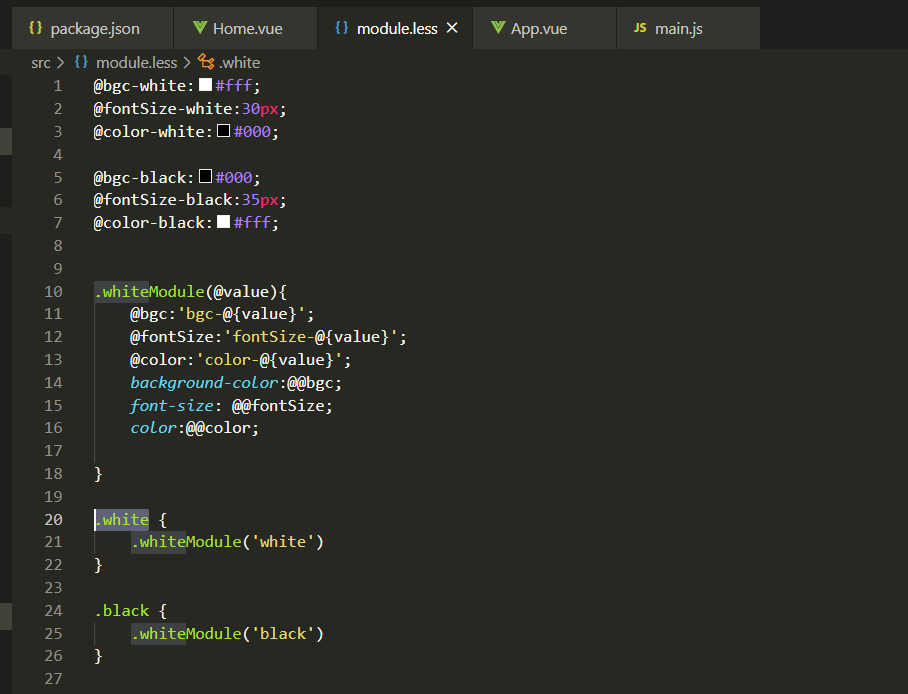Click the .black selector on line 24
Screen dimensions: 908x694
pyautogui.click(x=122, y=611)
